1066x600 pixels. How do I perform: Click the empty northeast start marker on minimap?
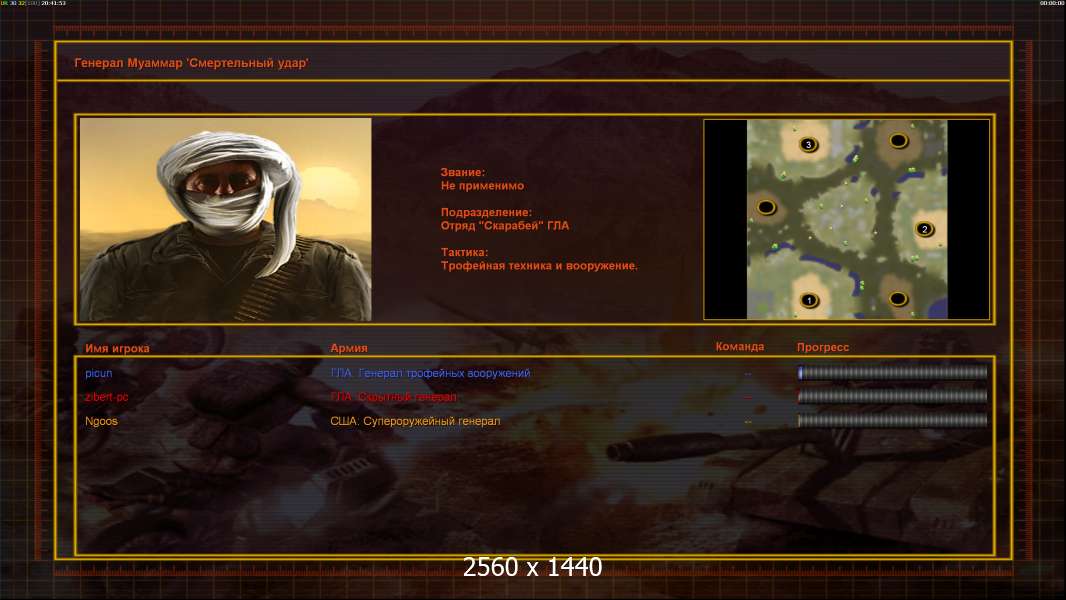click(898, 141)
